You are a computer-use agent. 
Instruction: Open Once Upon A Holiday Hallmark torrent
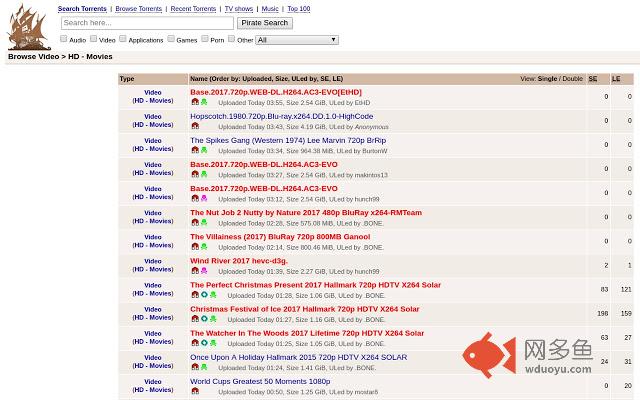tap(298, 357)
